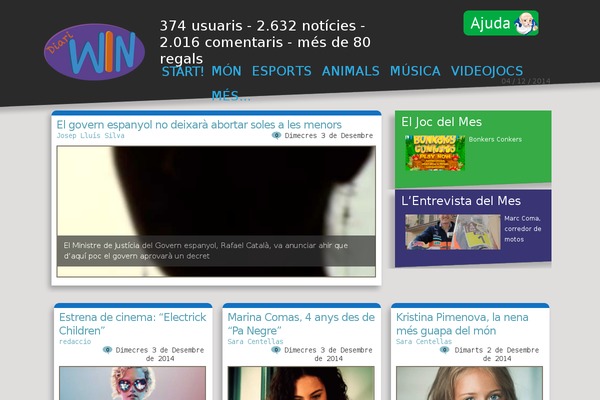Click comment icon in Electrick Children card

coord(108,350)
